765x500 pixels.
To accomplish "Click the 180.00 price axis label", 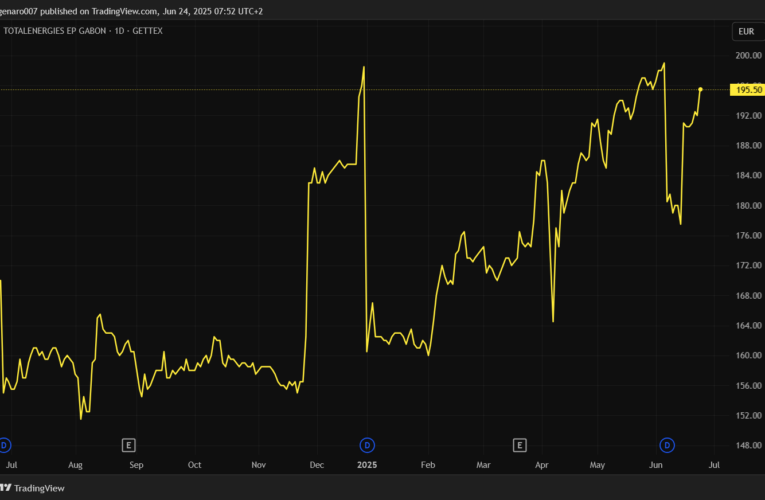I will pyautogui.click(x=748, y=205).
